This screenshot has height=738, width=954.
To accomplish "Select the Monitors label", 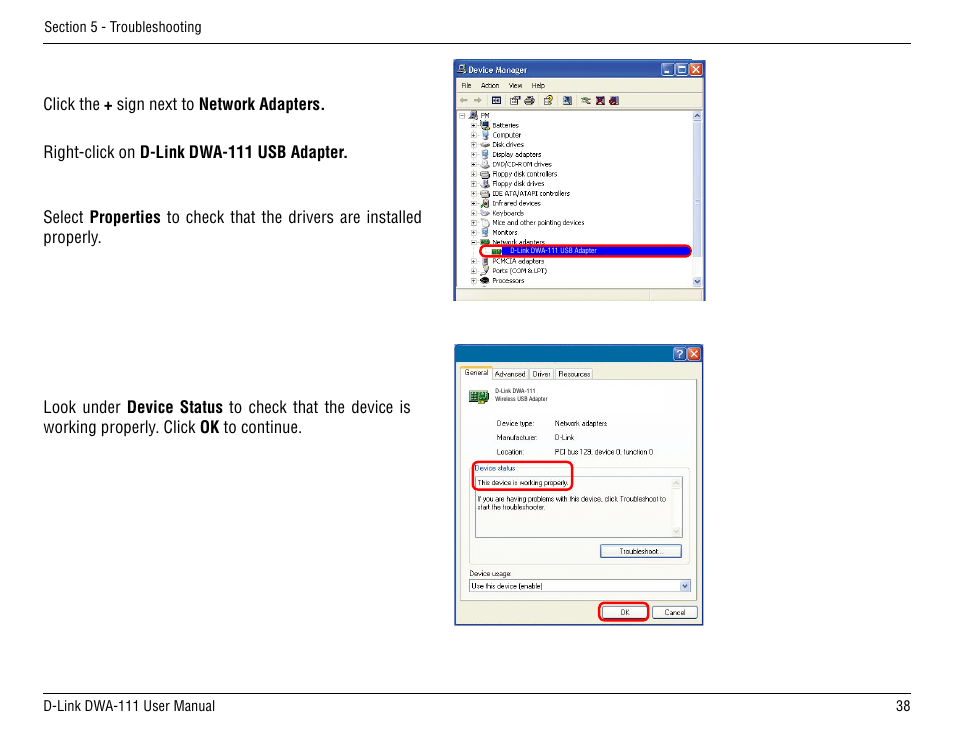I will 504,232.
